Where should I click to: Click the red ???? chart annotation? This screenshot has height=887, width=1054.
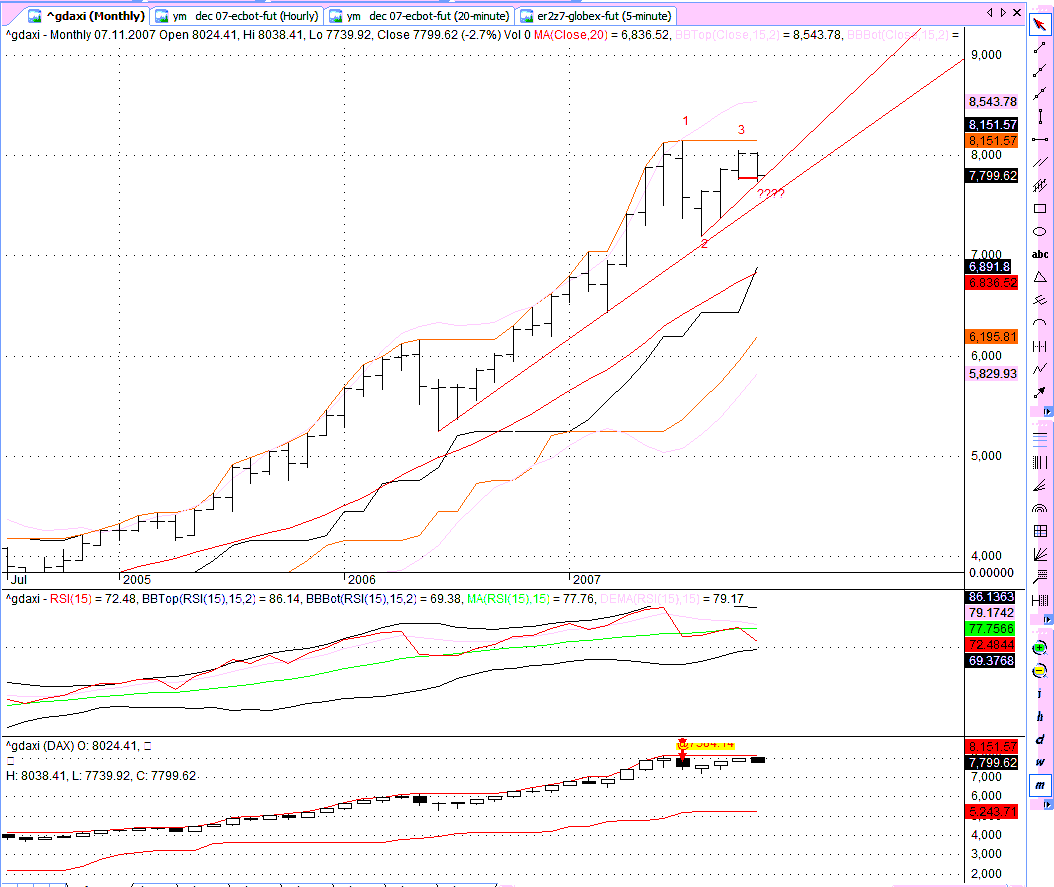[770, 194]
